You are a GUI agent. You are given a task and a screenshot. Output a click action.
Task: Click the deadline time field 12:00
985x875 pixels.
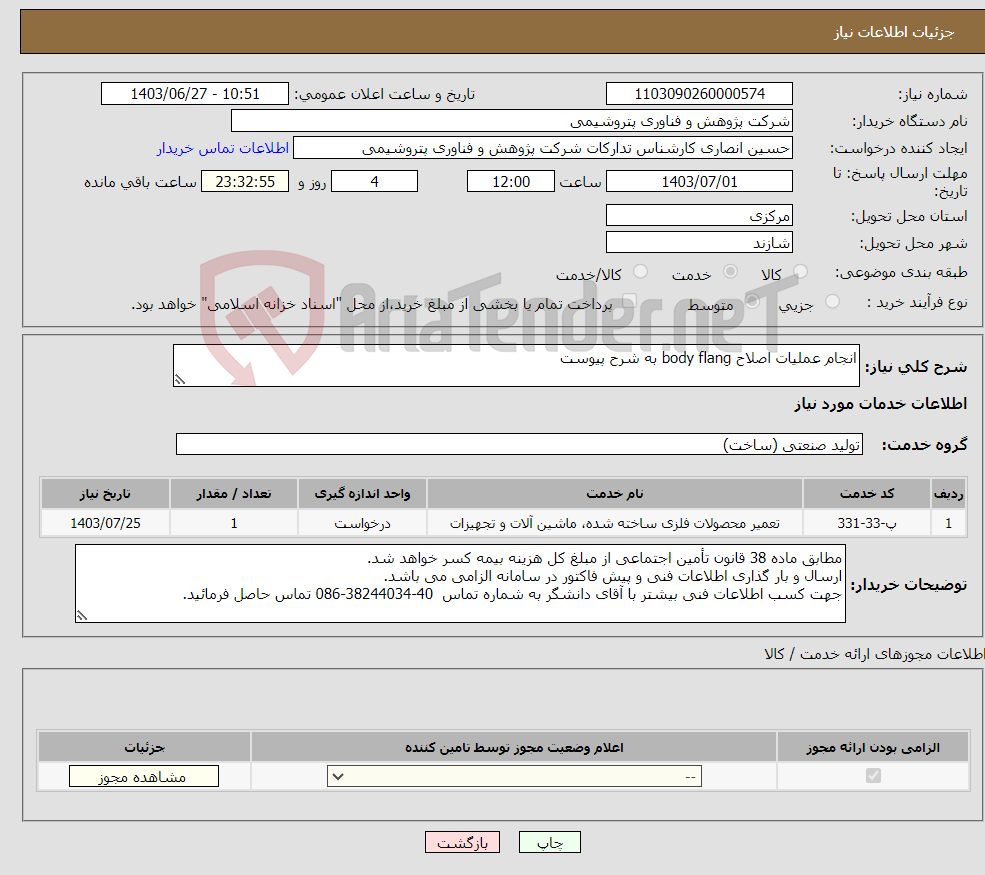point(511,182)
